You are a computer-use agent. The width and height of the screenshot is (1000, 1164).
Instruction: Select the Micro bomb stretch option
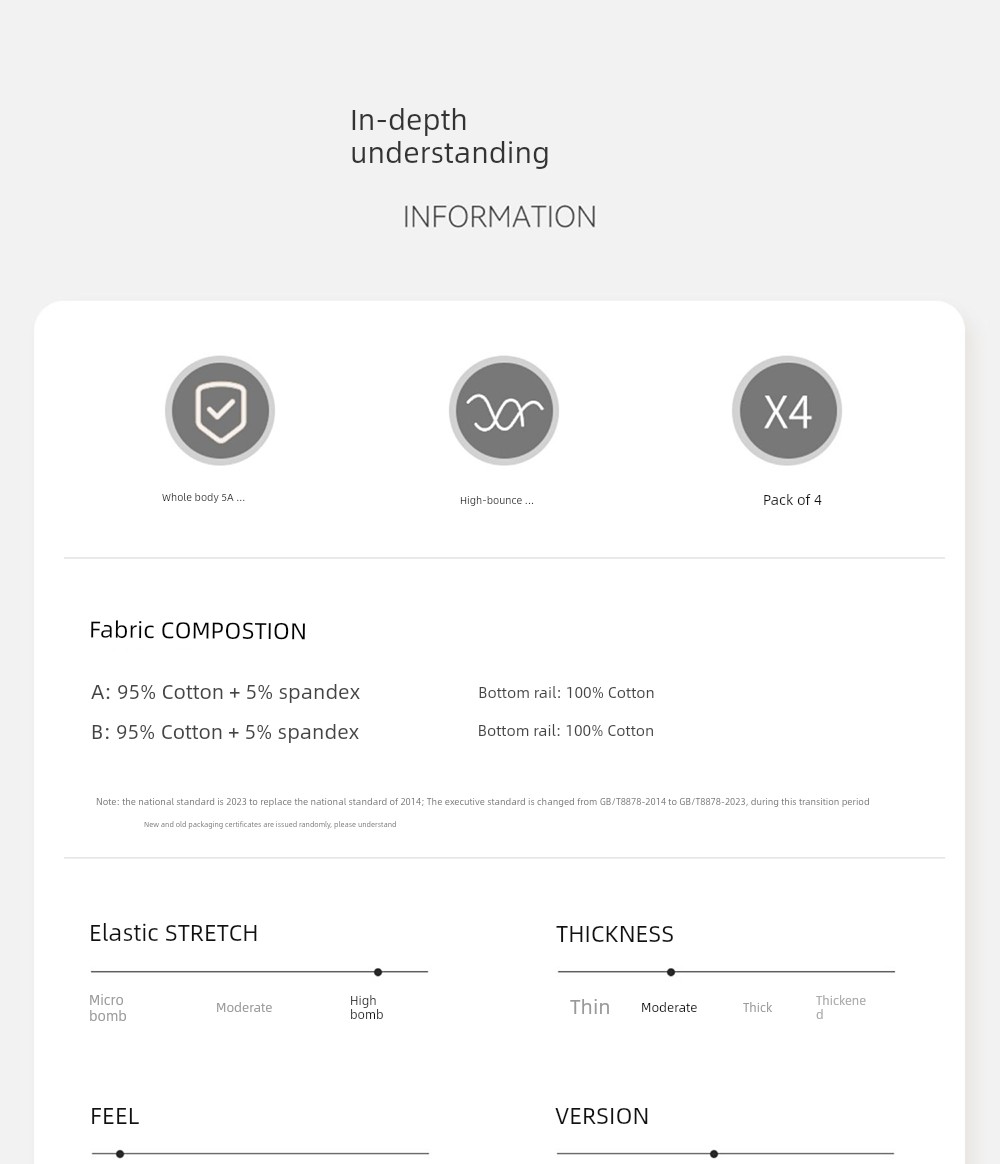tap(108, 1008)
